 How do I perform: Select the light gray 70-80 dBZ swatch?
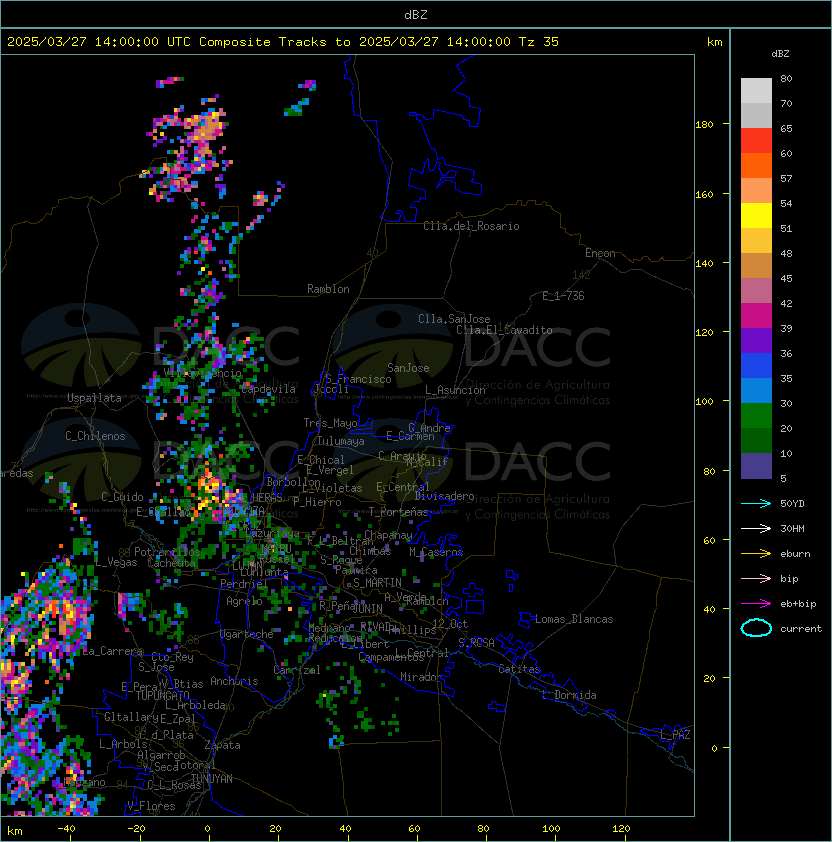tap(756, 91)
